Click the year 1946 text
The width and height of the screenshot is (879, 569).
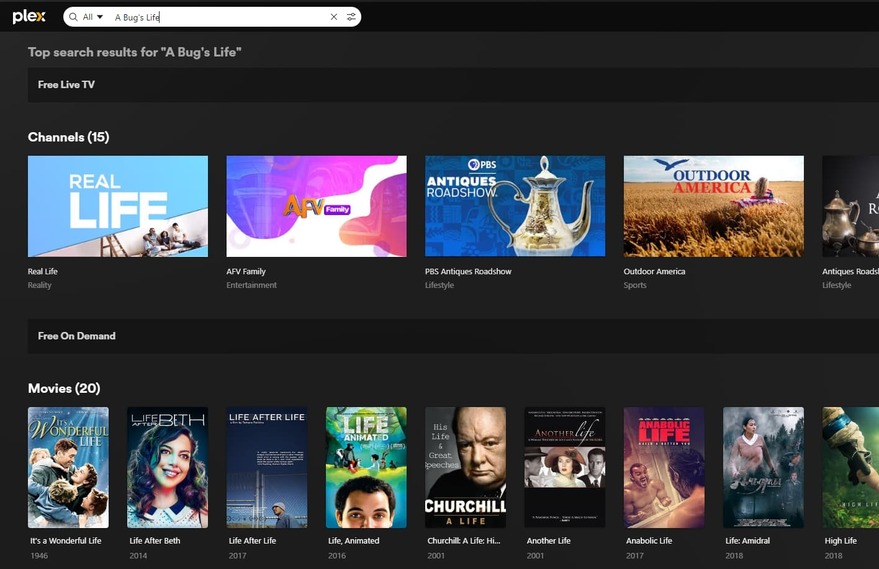coord(39,556)
